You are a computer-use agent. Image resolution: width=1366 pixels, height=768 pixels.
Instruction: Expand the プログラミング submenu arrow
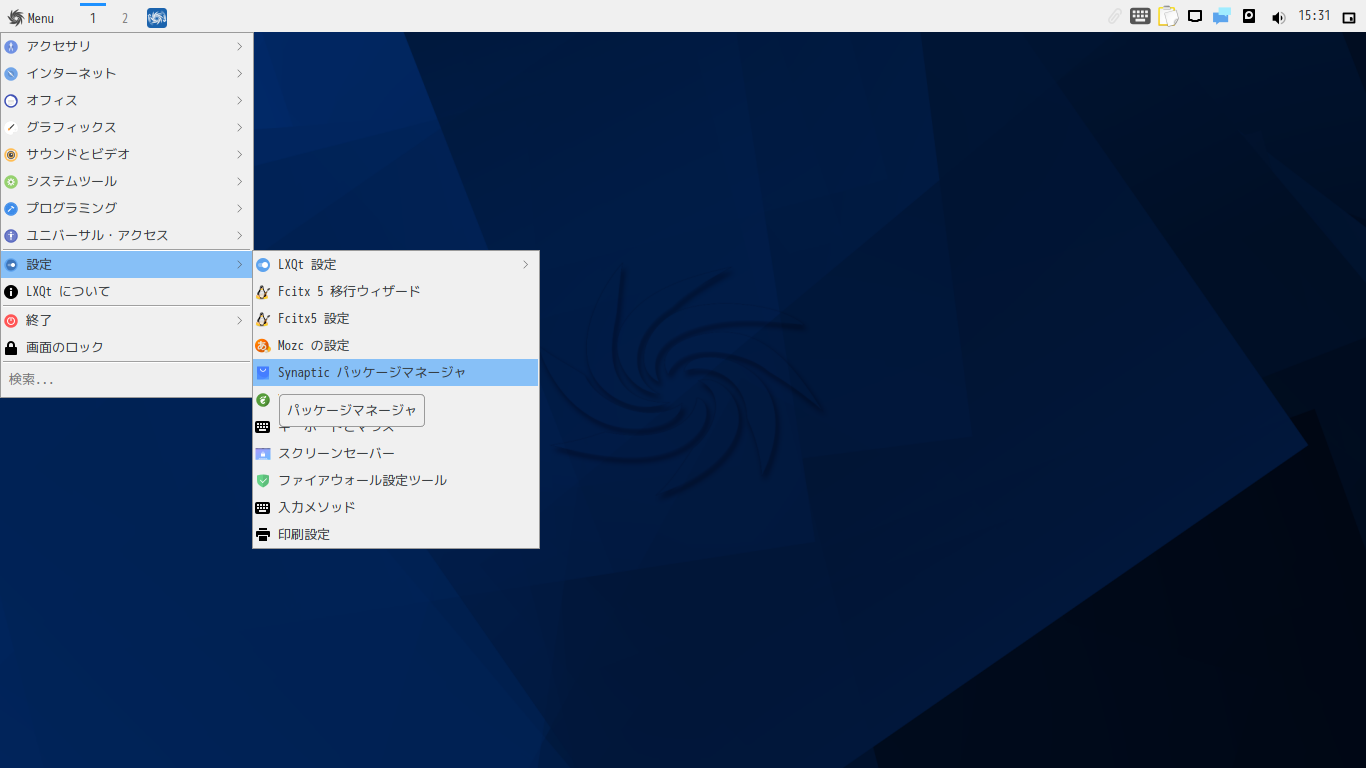pos(240,208)
